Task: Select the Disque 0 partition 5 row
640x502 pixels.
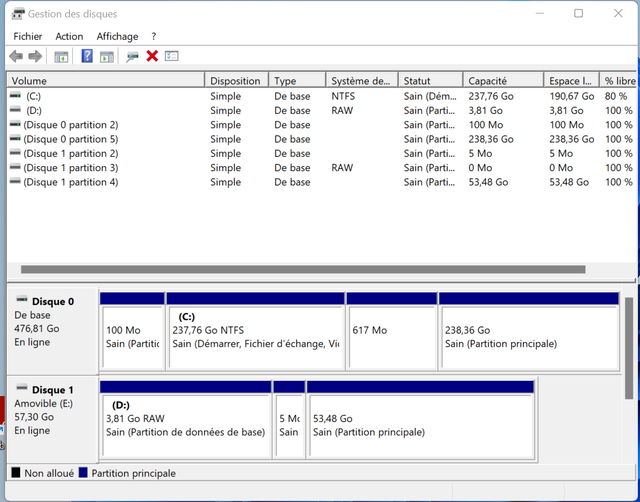Action: tap(322, 139)
